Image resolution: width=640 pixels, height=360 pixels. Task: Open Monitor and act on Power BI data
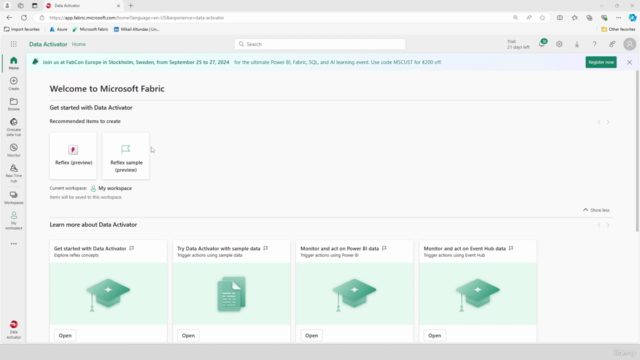pyautogui.click(x=311, y=336)
